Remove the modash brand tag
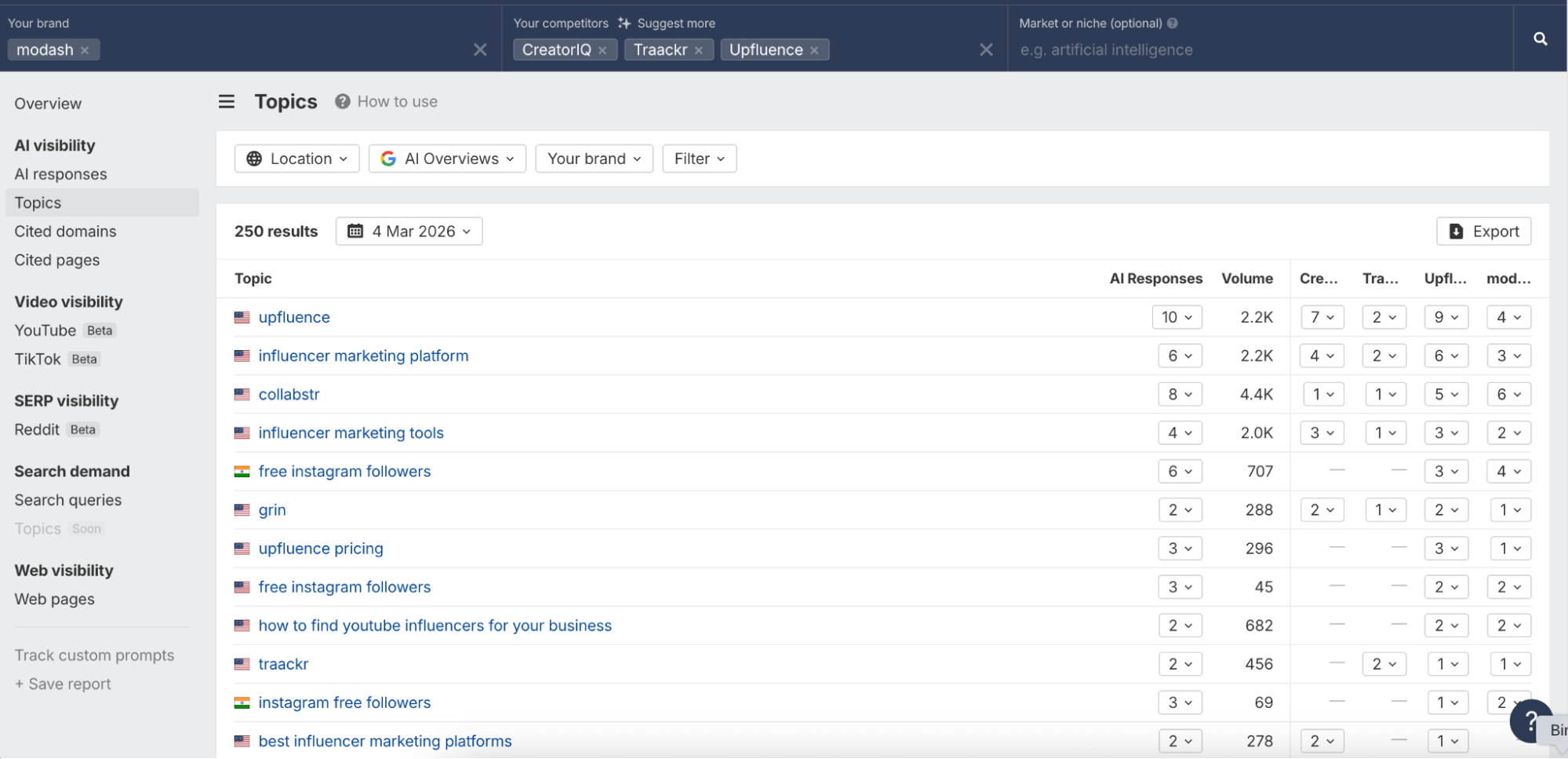1568x759 pixels. click(85, 50)
